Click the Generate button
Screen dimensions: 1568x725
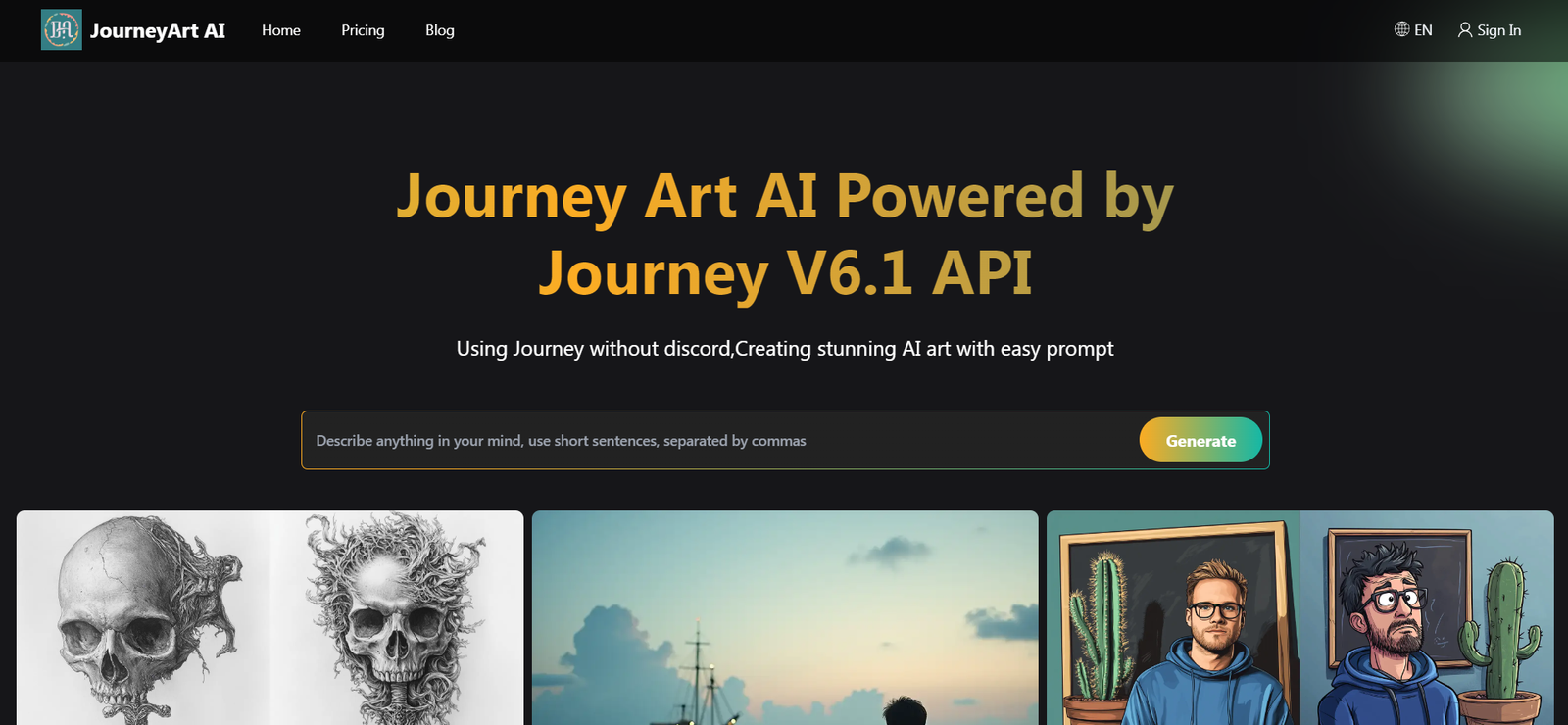(1200, 440)
